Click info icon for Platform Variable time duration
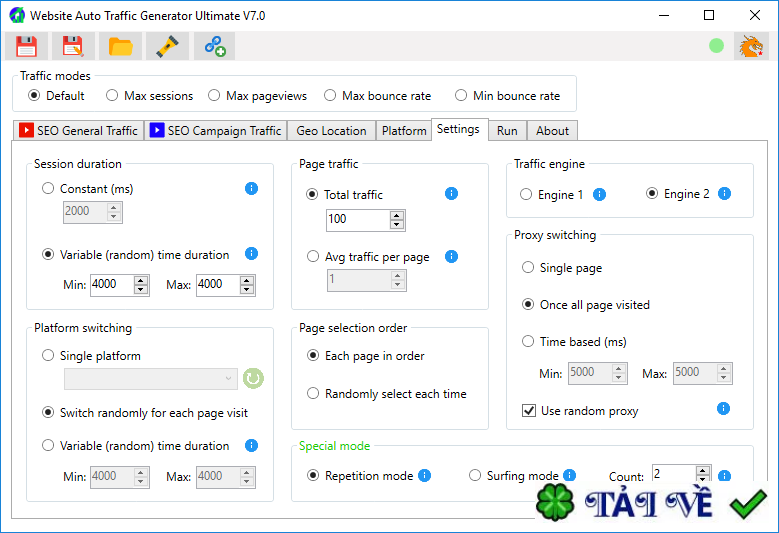779x533 pixels. [x=251, y=446]
